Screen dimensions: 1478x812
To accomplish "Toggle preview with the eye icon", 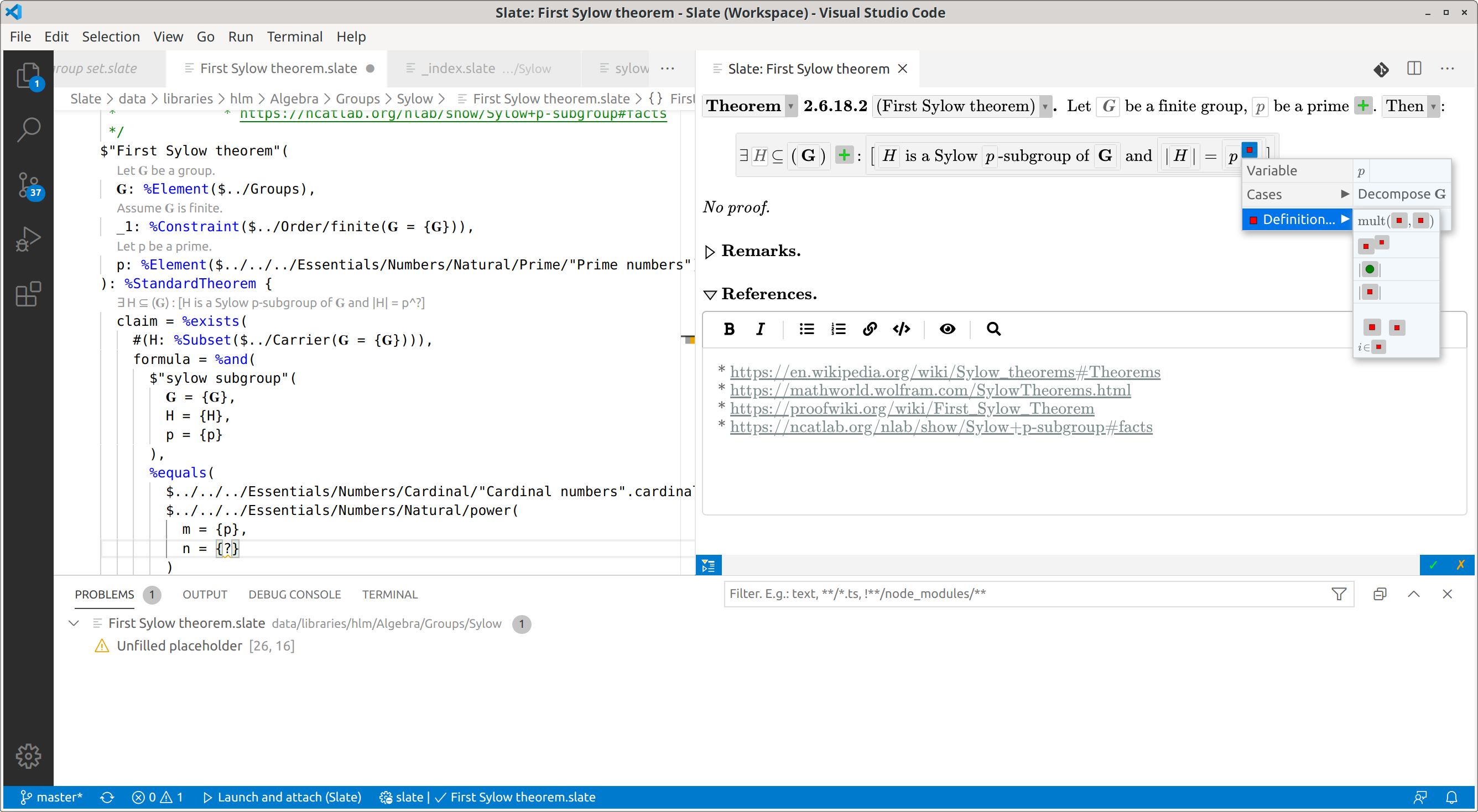I will click(x=946, y=329).
